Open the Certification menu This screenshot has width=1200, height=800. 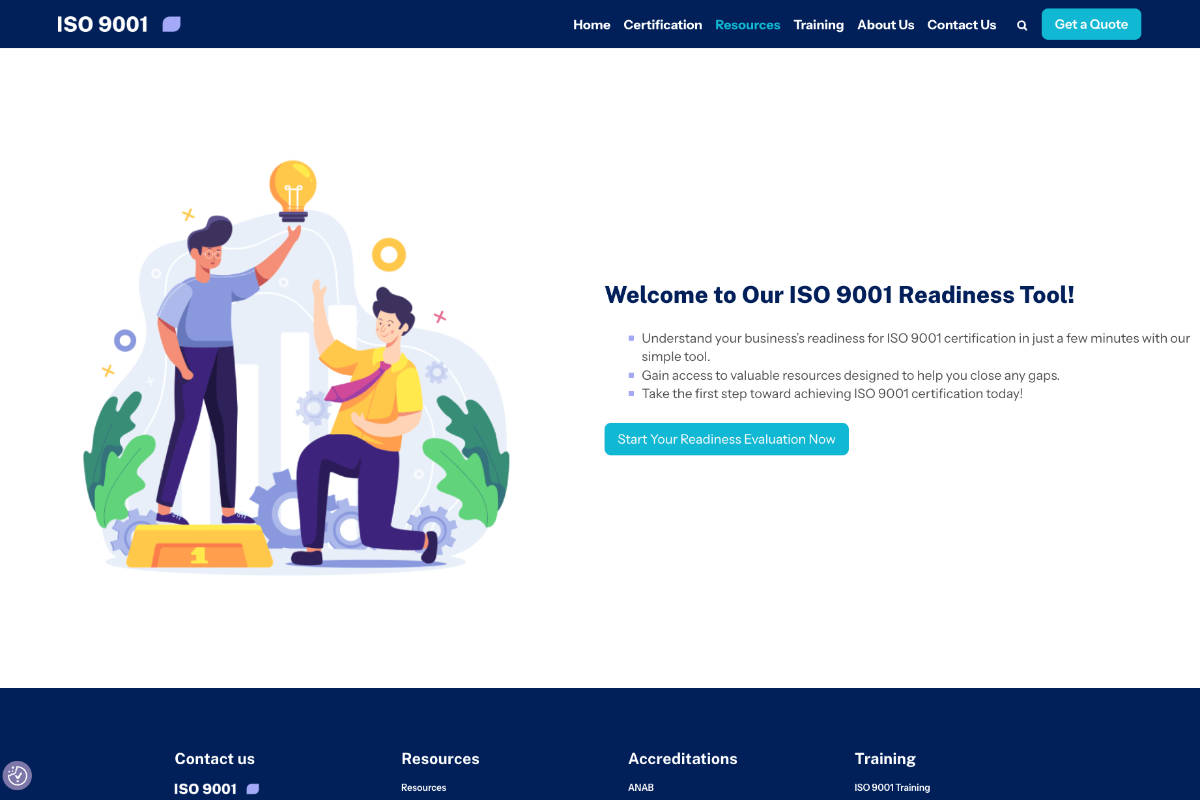coord(662,25)
